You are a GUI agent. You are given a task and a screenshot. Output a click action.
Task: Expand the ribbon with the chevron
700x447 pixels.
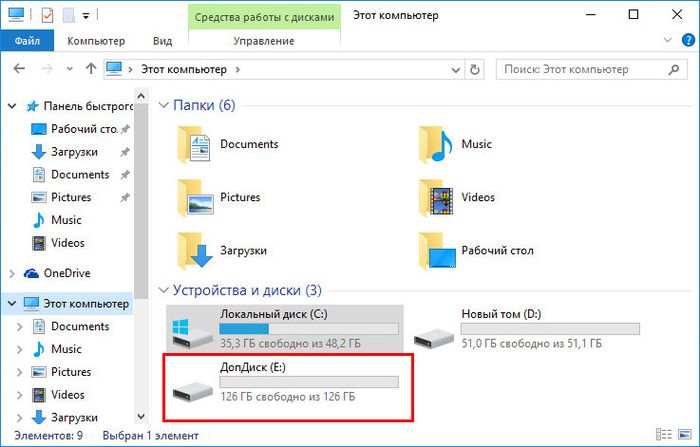(668, 40)
